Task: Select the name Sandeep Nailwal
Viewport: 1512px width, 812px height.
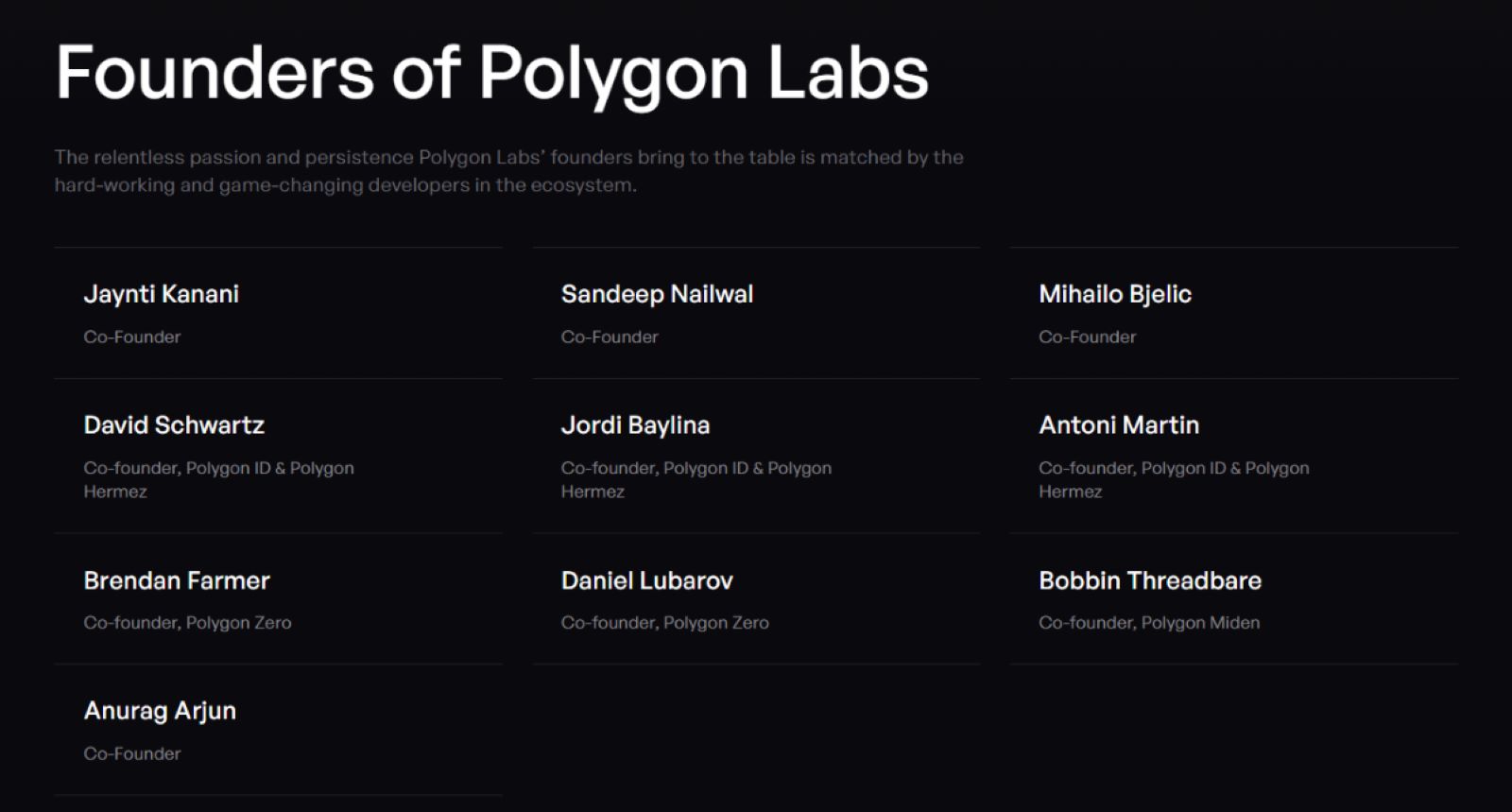Action: pos(657,294)
